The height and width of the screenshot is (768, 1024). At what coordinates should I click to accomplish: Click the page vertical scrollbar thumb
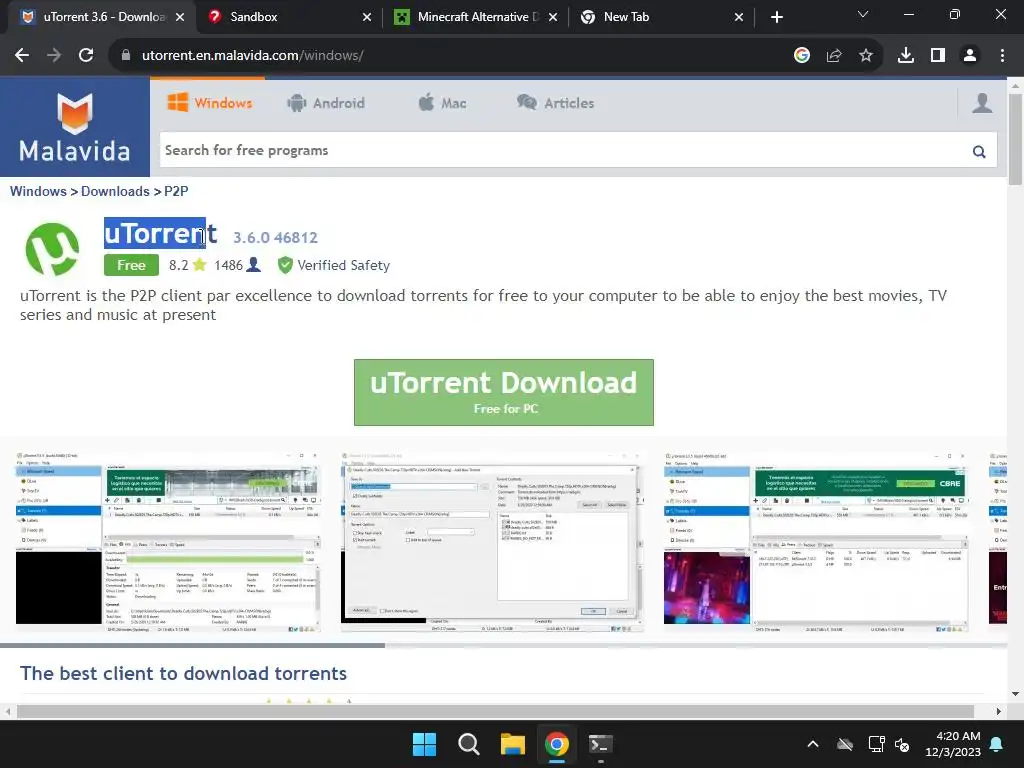point(1015,139)
